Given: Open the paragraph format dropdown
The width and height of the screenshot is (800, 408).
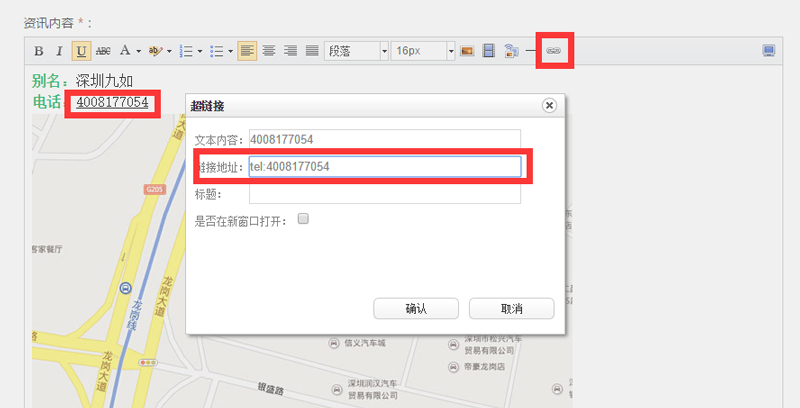Looking at the screenshot, I should click(x=356, y=51).
